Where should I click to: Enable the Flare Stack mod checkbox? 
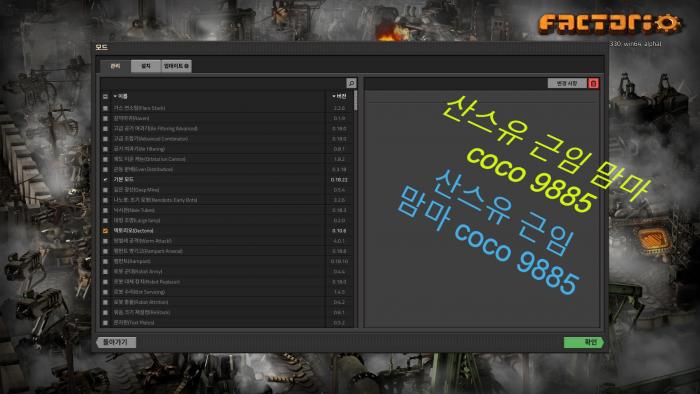105,108
